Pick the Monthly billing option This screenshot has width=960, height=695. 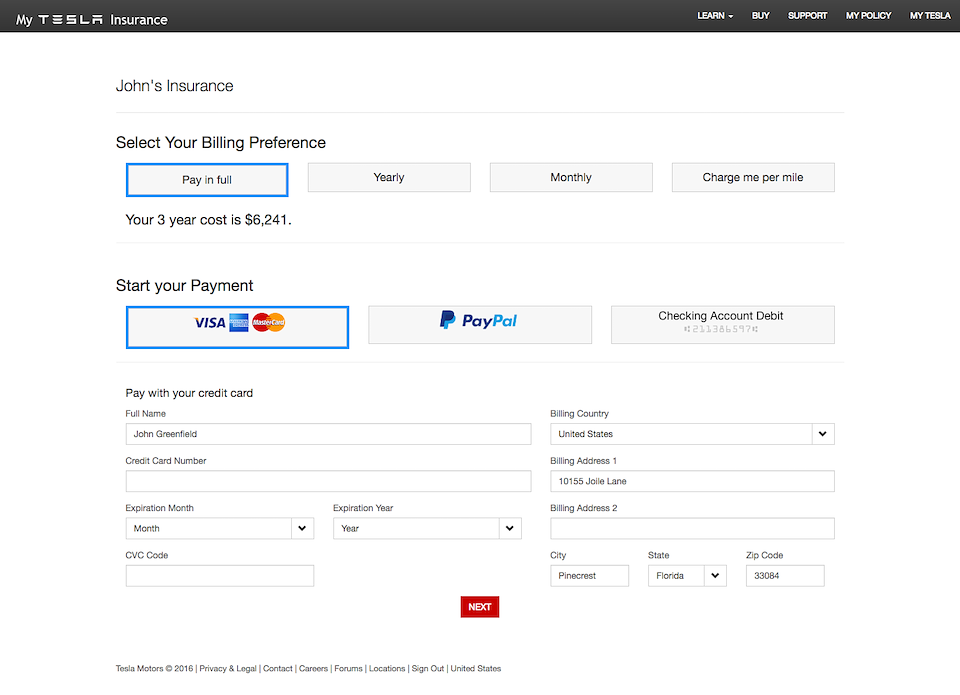[571, 178]
